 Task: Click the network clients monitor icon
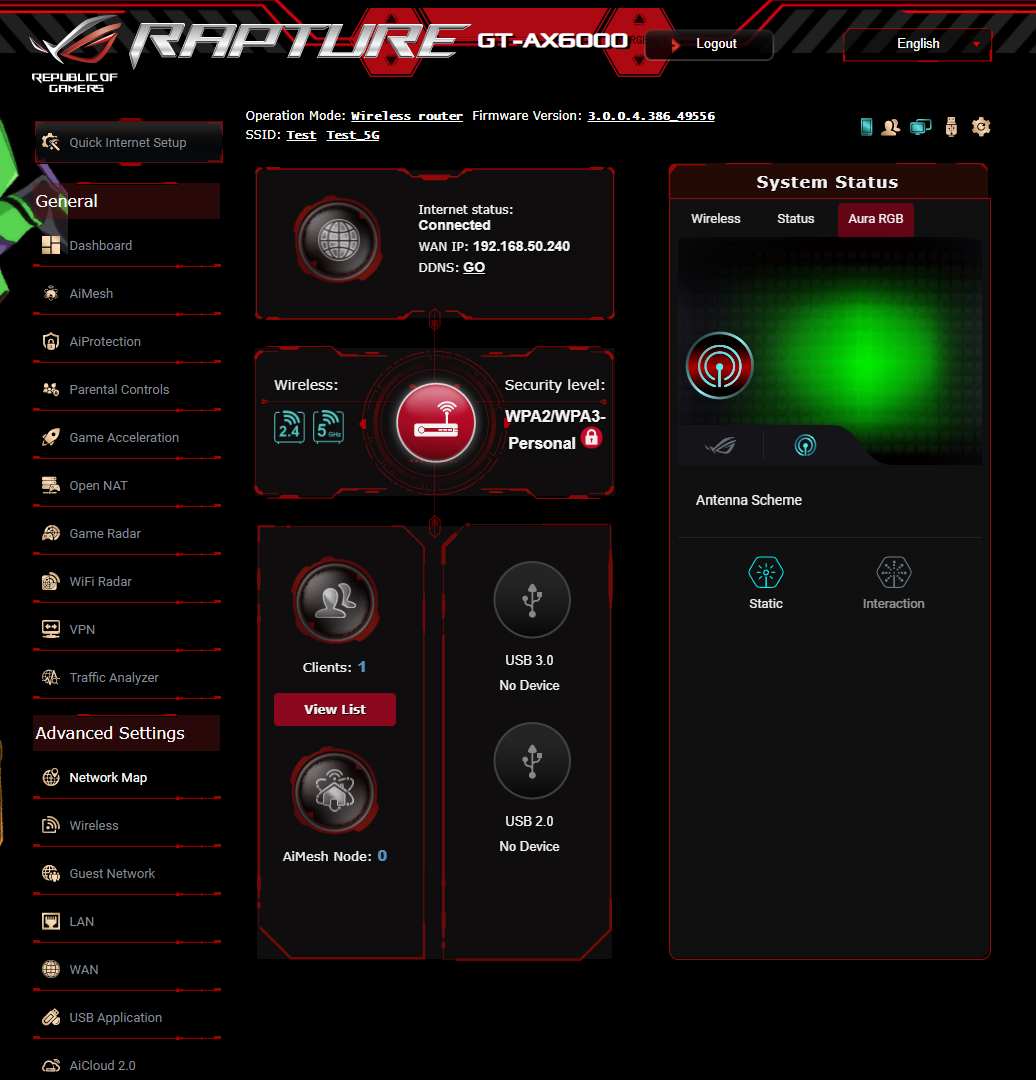click(920, 127)
